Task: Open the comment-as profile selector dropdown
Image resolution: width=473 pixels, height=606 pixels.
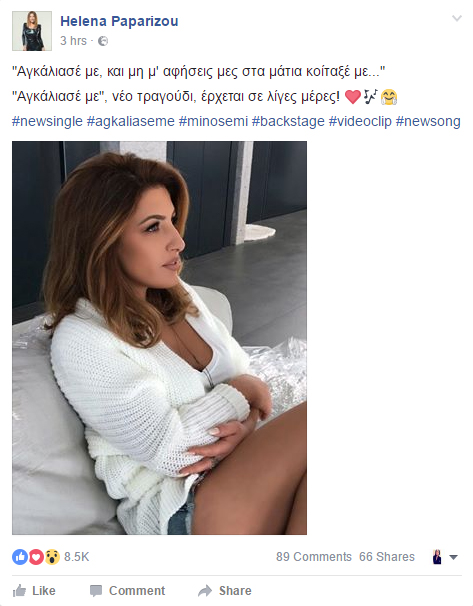Action: [x=445, y=557]
